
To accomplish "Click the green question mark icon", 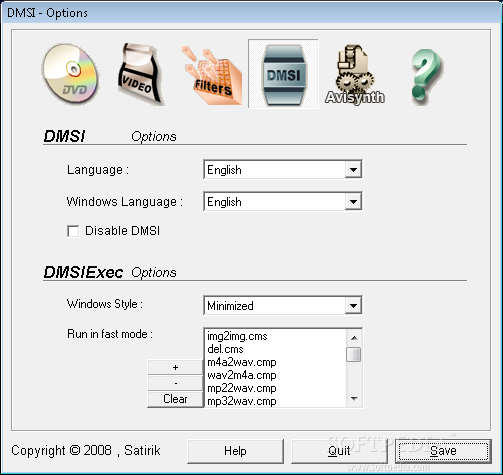I will click(x=427, y=76).
